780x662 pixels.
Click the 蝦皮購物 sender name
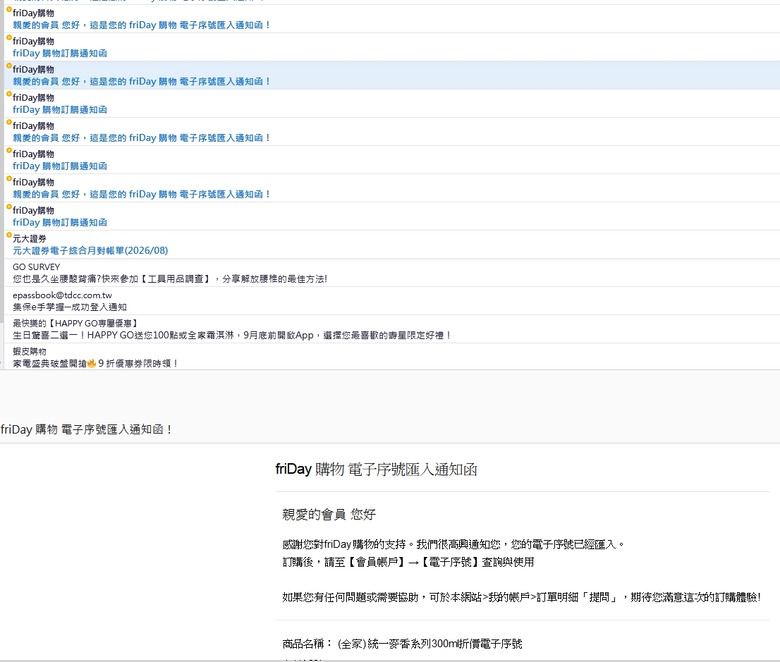tap(29, 351)
